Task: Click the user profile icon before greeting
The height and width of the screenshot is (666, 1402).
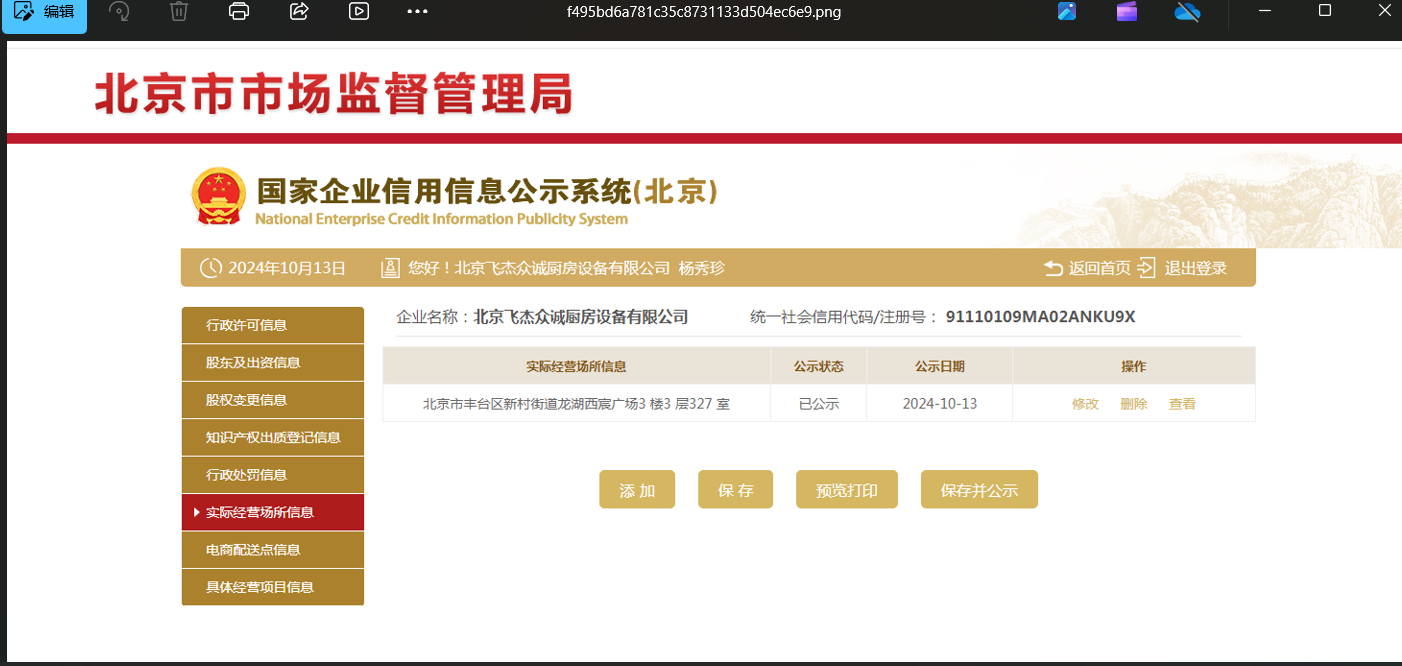Action: coord(391,268)
